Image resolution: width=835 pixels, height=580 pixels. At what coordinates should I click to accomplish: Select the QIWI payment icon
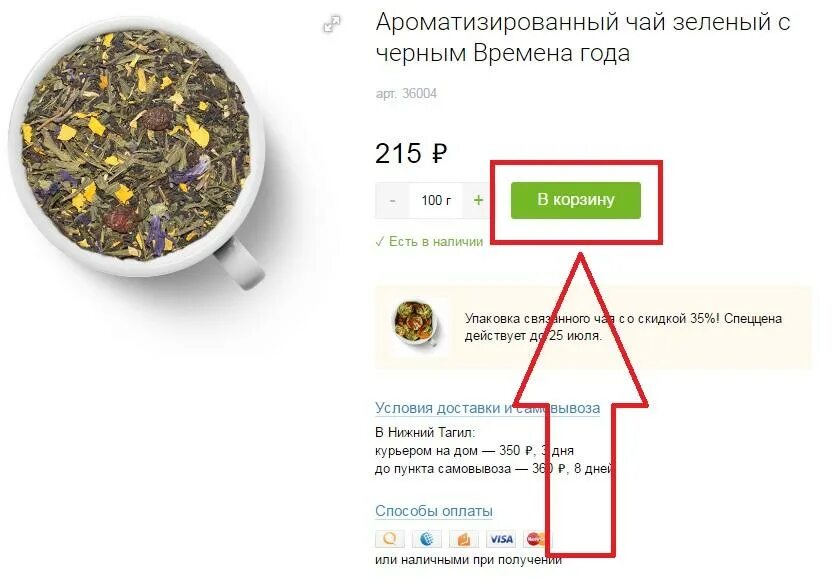pyautogui.click(x=389, y=539)
